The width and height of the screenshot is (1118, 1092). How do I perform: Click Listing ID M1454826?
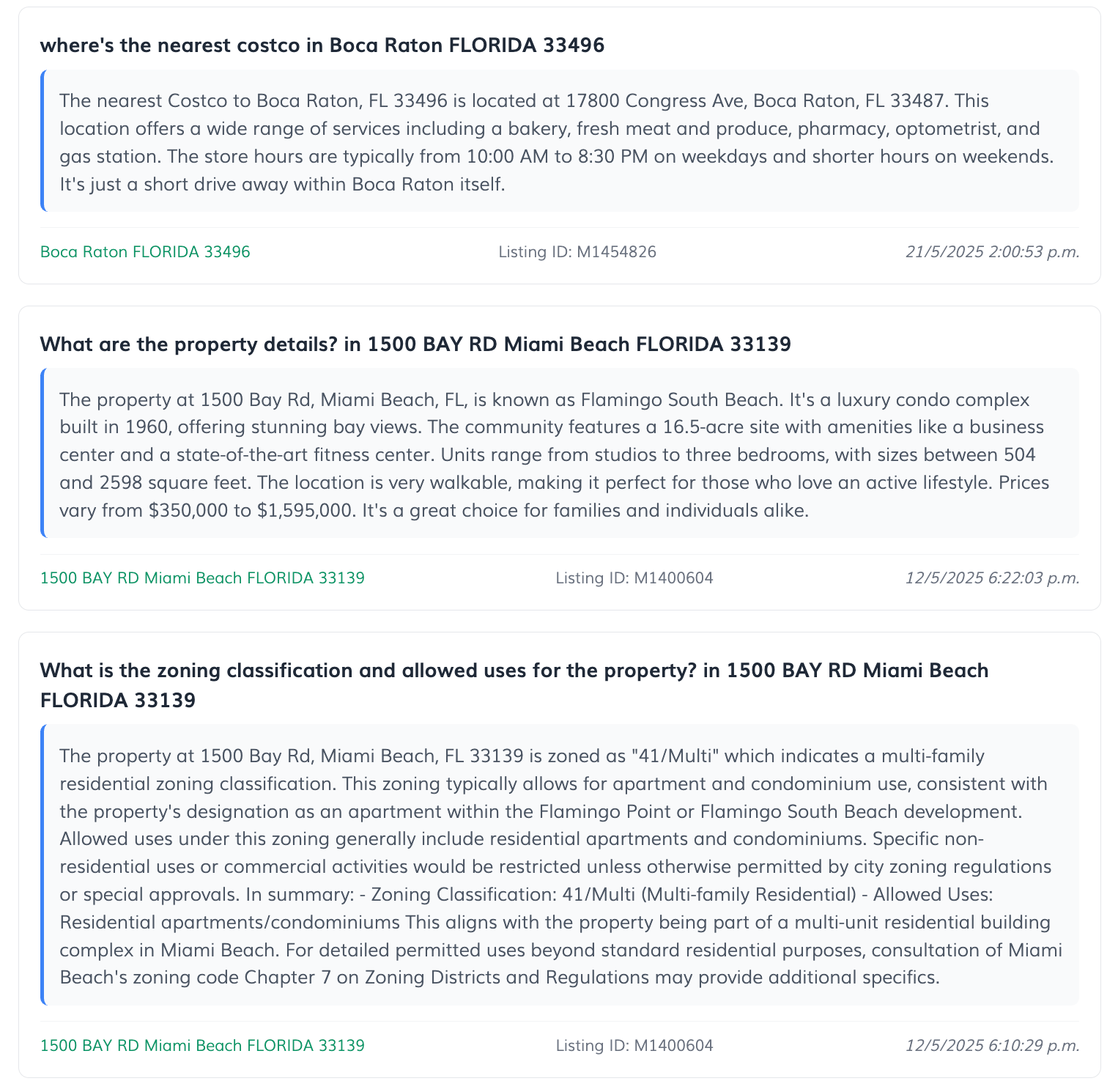577,252
